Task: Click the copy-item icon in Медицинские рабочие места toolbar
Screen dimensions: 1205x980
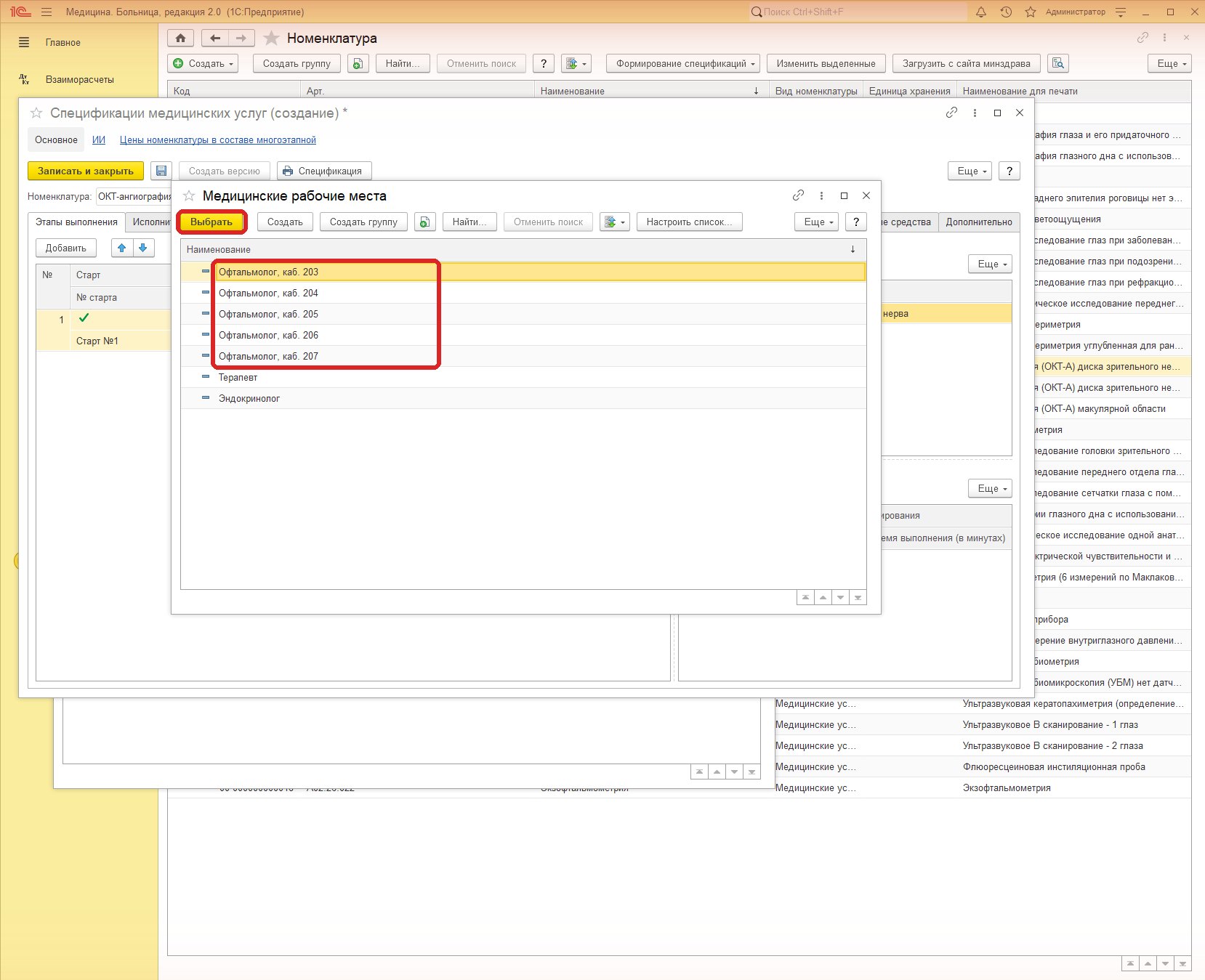Action: [x=424, y=222]
